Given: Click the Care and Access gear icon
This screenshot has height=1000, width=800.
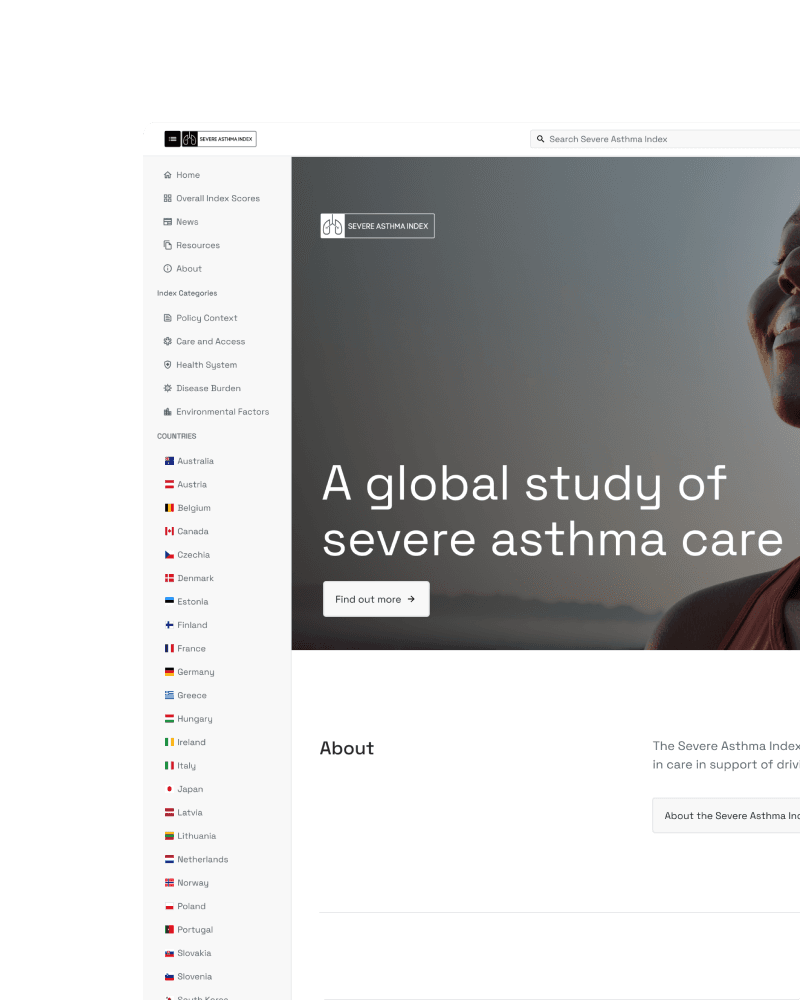Looking at the screenshot, I should coord(168,342).
